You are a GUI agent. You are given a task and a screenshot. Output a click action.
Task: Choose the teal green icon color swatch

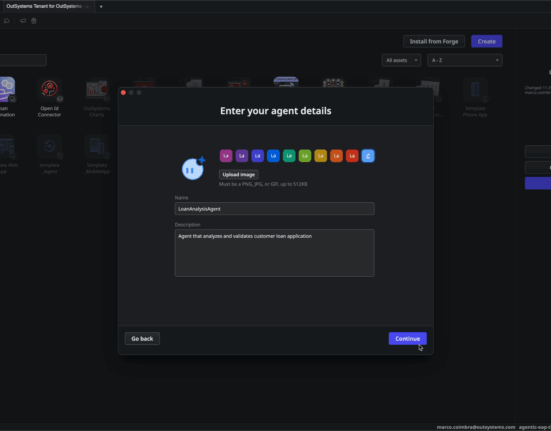click(289, 156)
